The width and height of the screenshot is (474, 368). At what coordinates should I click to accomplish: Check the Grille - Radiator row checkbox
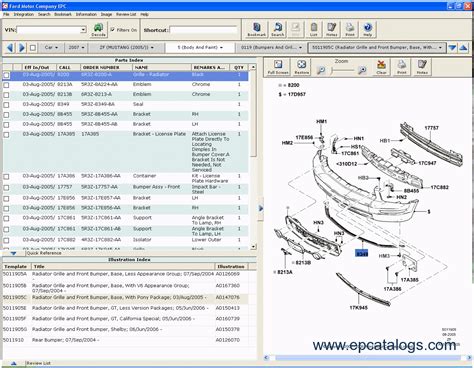(x=6, y=75)
